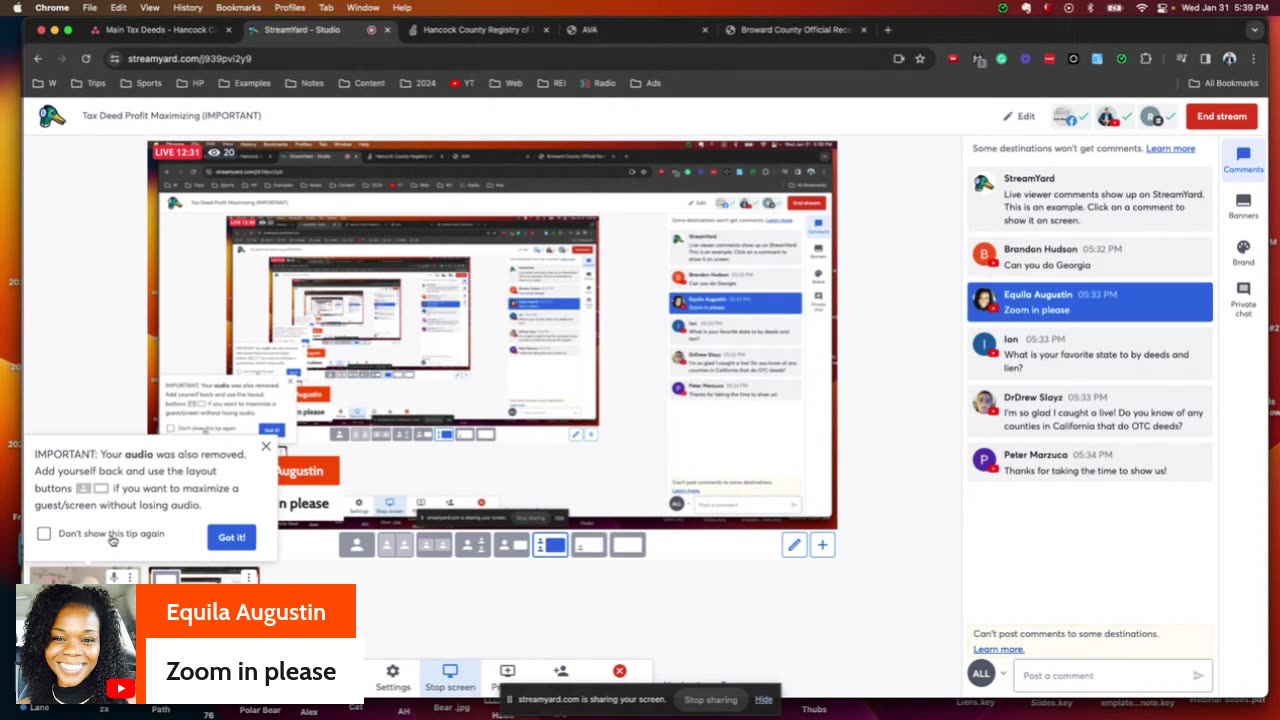Open the Content bookmarks folder
The image size is (1280, 720).
[x=361, y=83]
